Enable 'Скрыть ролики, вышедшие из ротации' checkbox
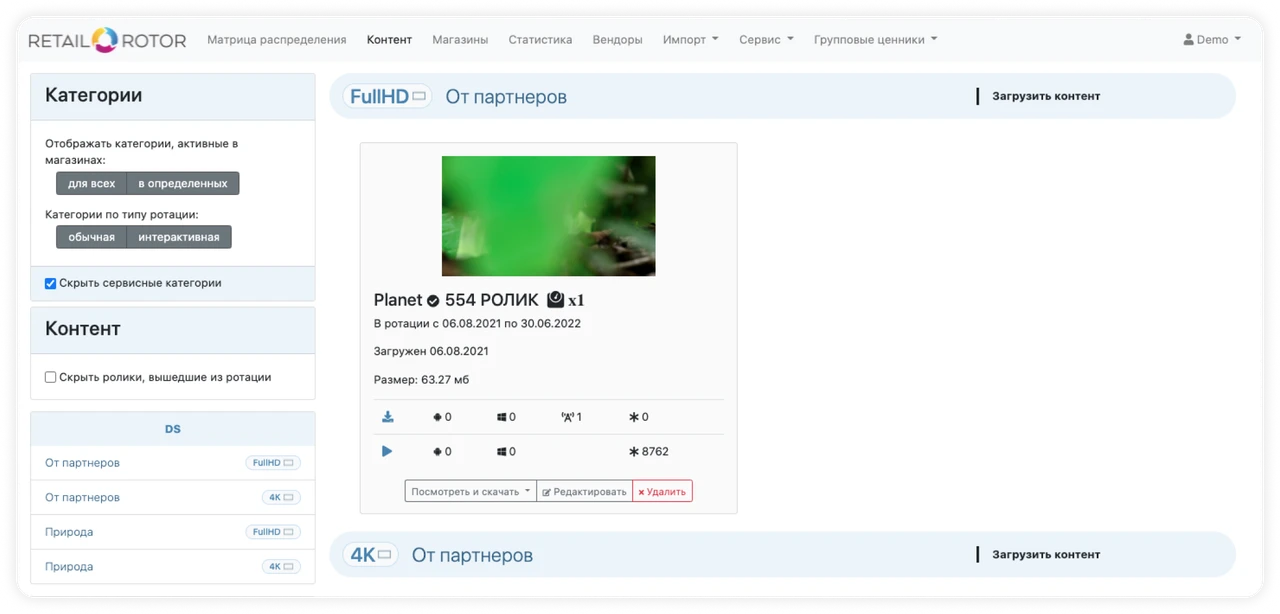 tap(51, 377)
